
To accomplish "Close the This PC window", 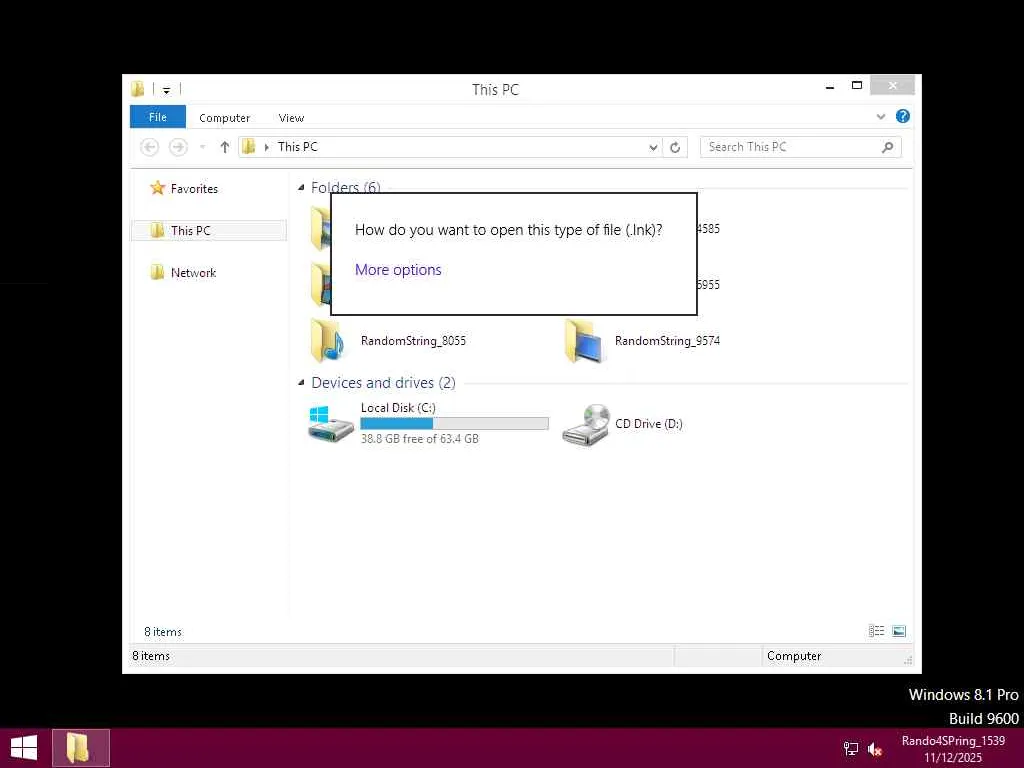I will (892, 86).
